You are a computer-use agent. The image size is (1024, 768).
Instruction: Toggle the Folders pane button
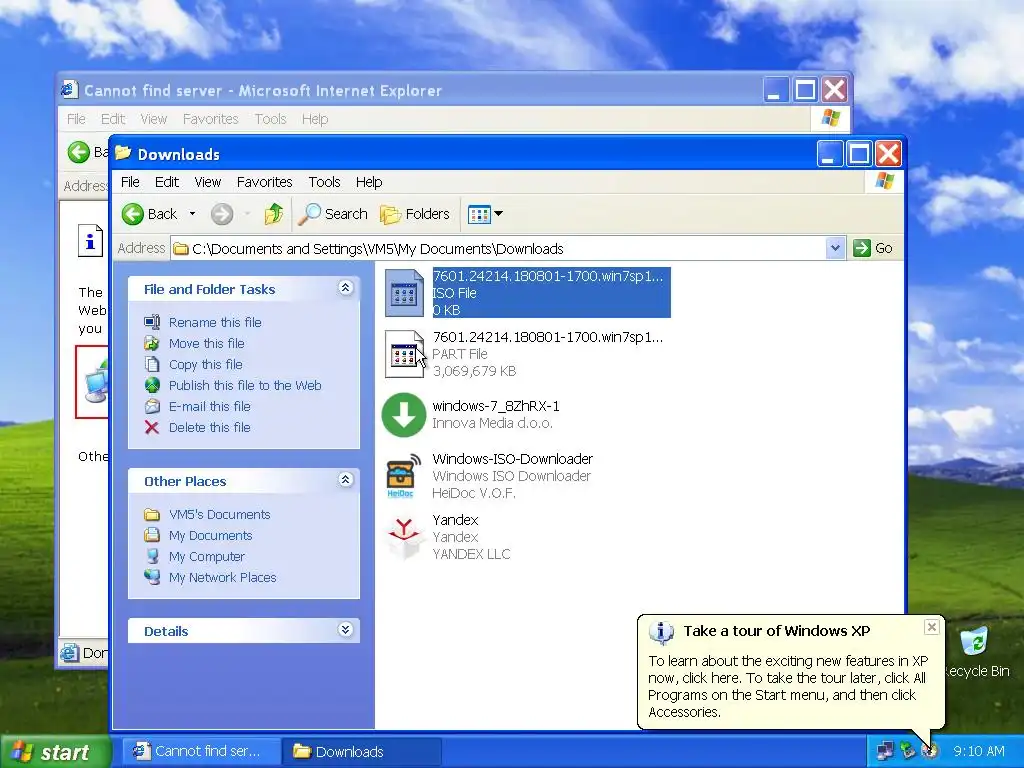[x=415, y=214]
